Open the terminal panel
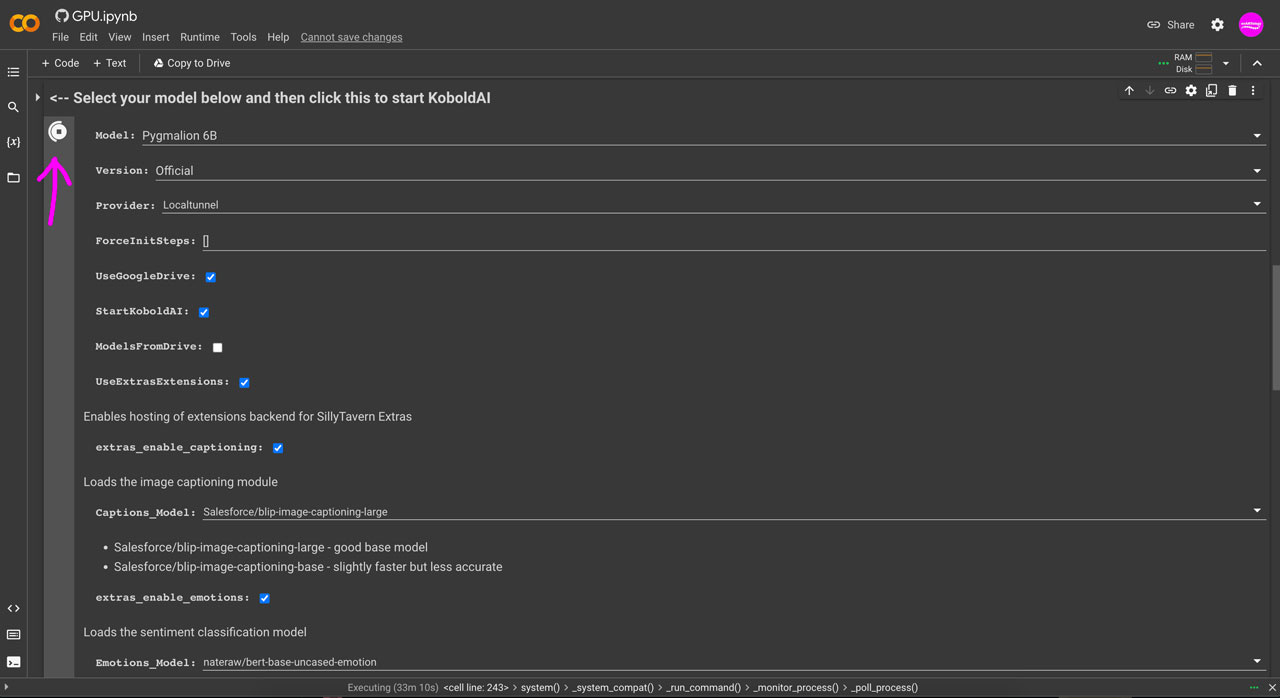Image resolution: width=1280 pixels, height=698 pixels. click(13, 662)
